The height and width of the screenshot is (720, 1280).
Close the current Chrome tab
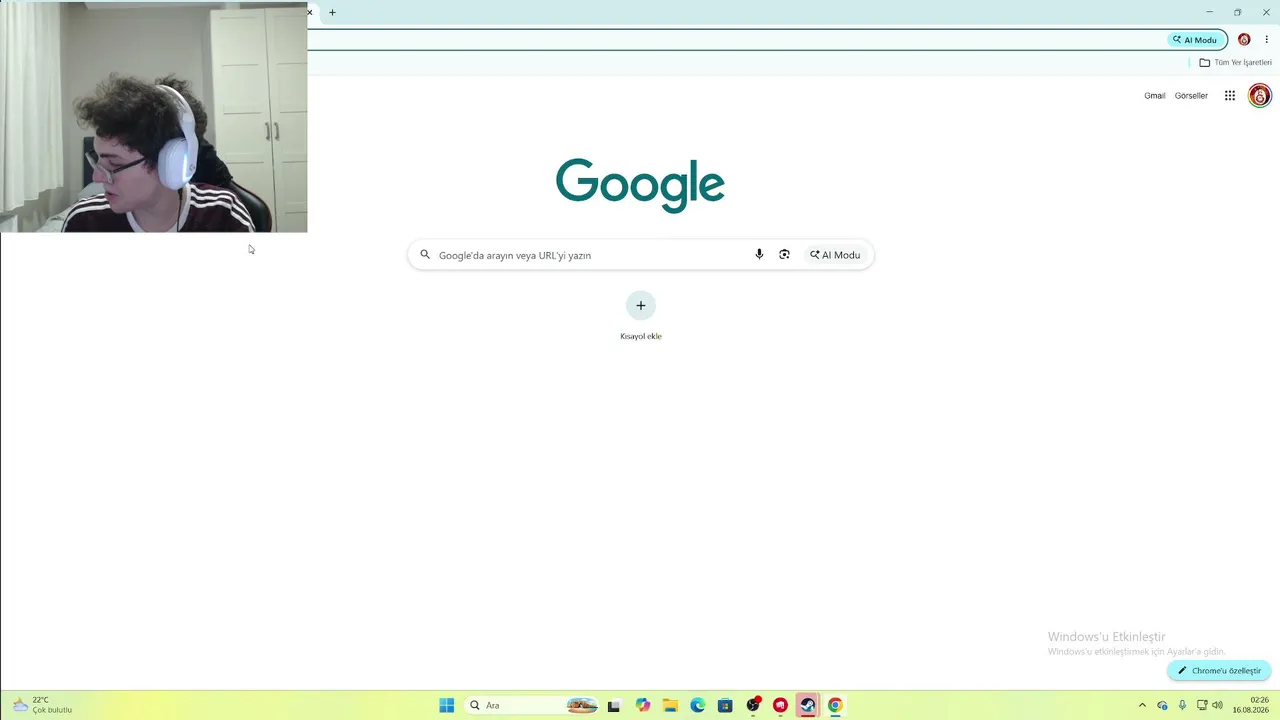coord(310,13)
